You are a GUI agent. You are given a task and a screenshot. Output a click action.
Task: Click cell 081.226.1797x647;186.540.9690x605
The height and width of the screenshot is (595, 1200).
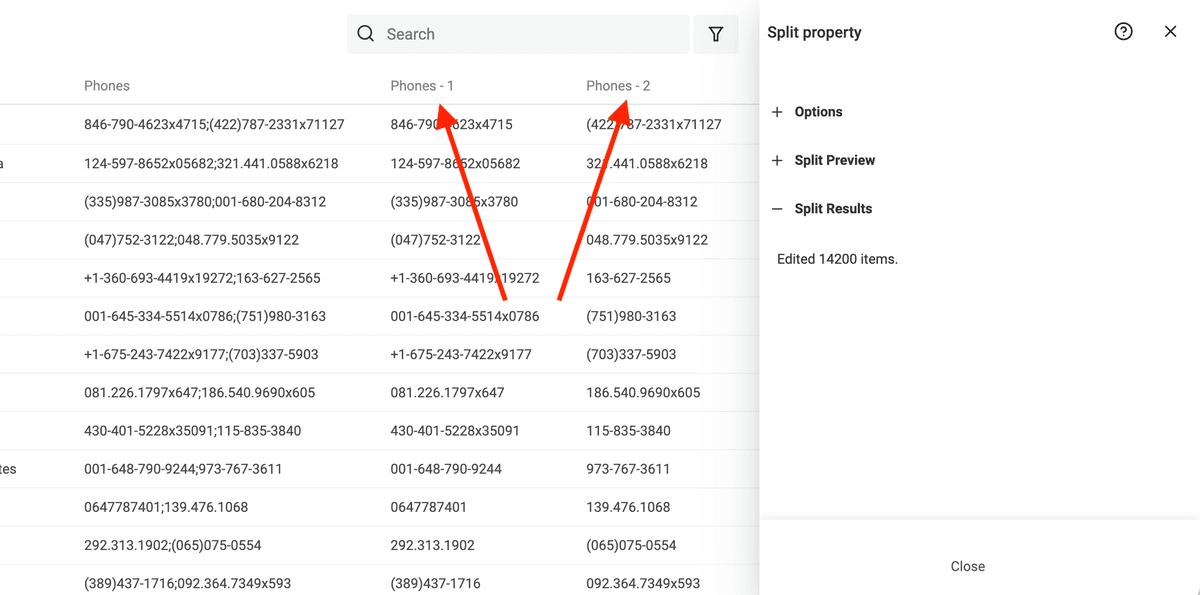click(x=199, y=393)
